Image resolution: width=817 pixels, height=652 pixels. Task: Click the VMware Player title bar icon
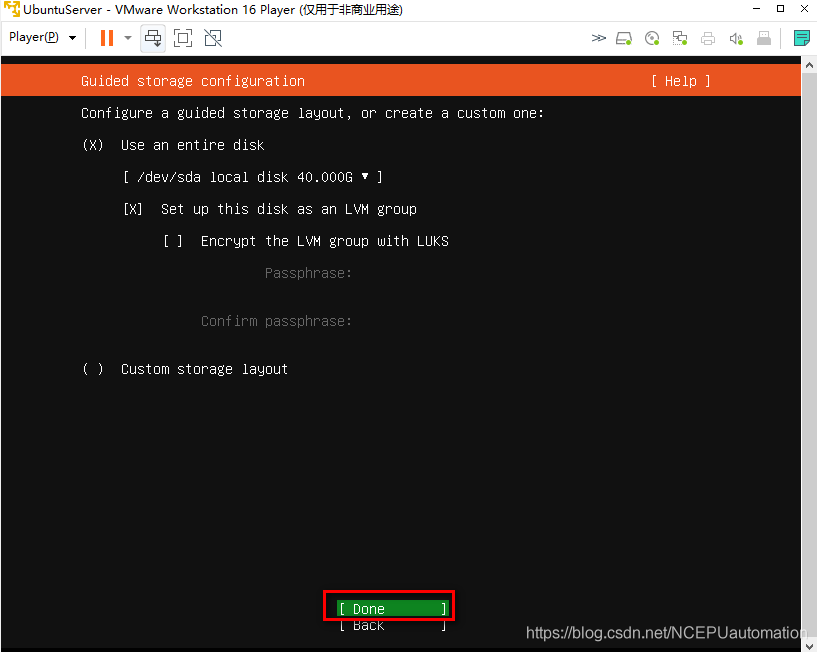tap(11, 9)
